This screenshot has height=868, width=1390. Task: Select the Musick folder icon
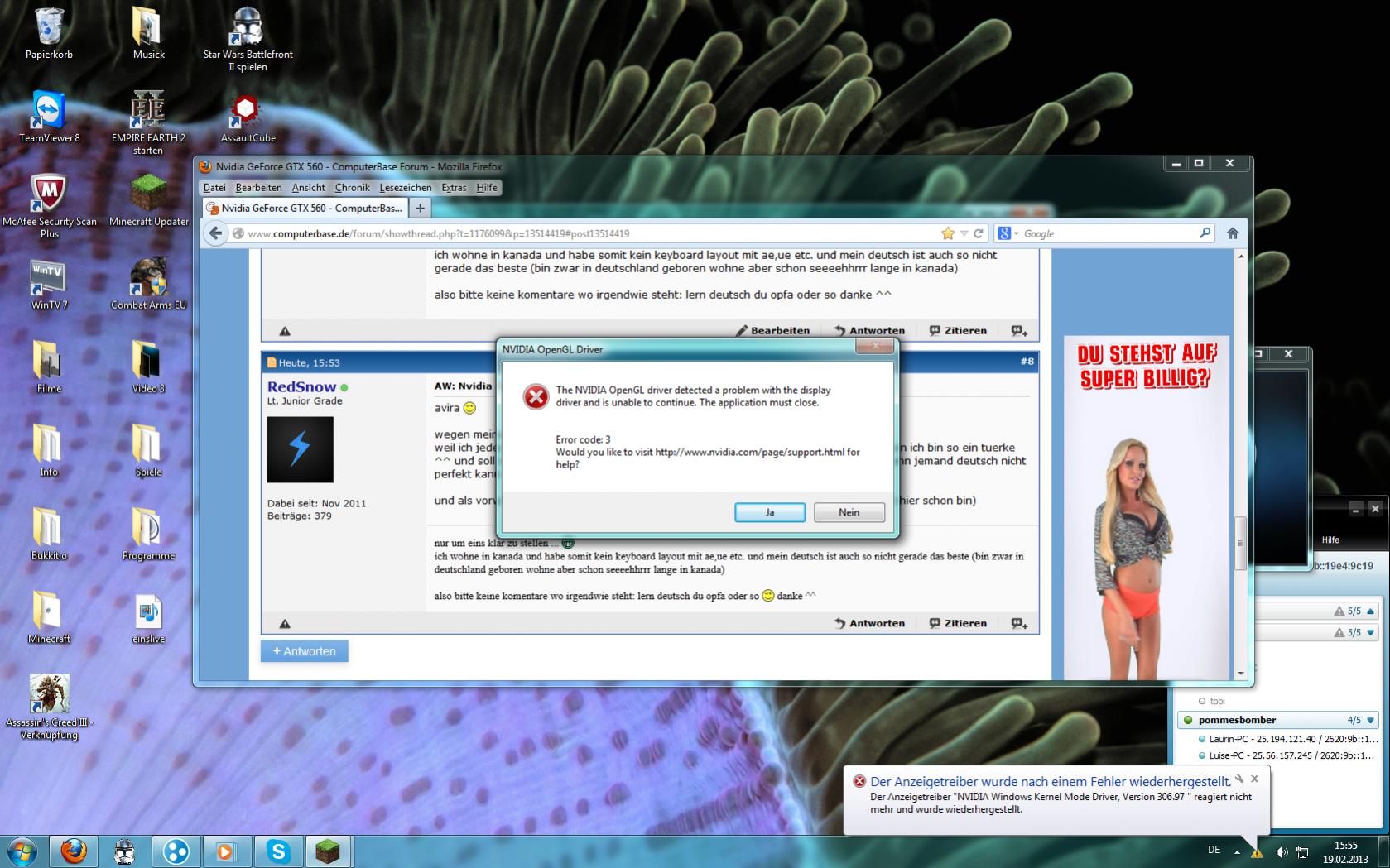pyautogui.click(x=148, y=34)
